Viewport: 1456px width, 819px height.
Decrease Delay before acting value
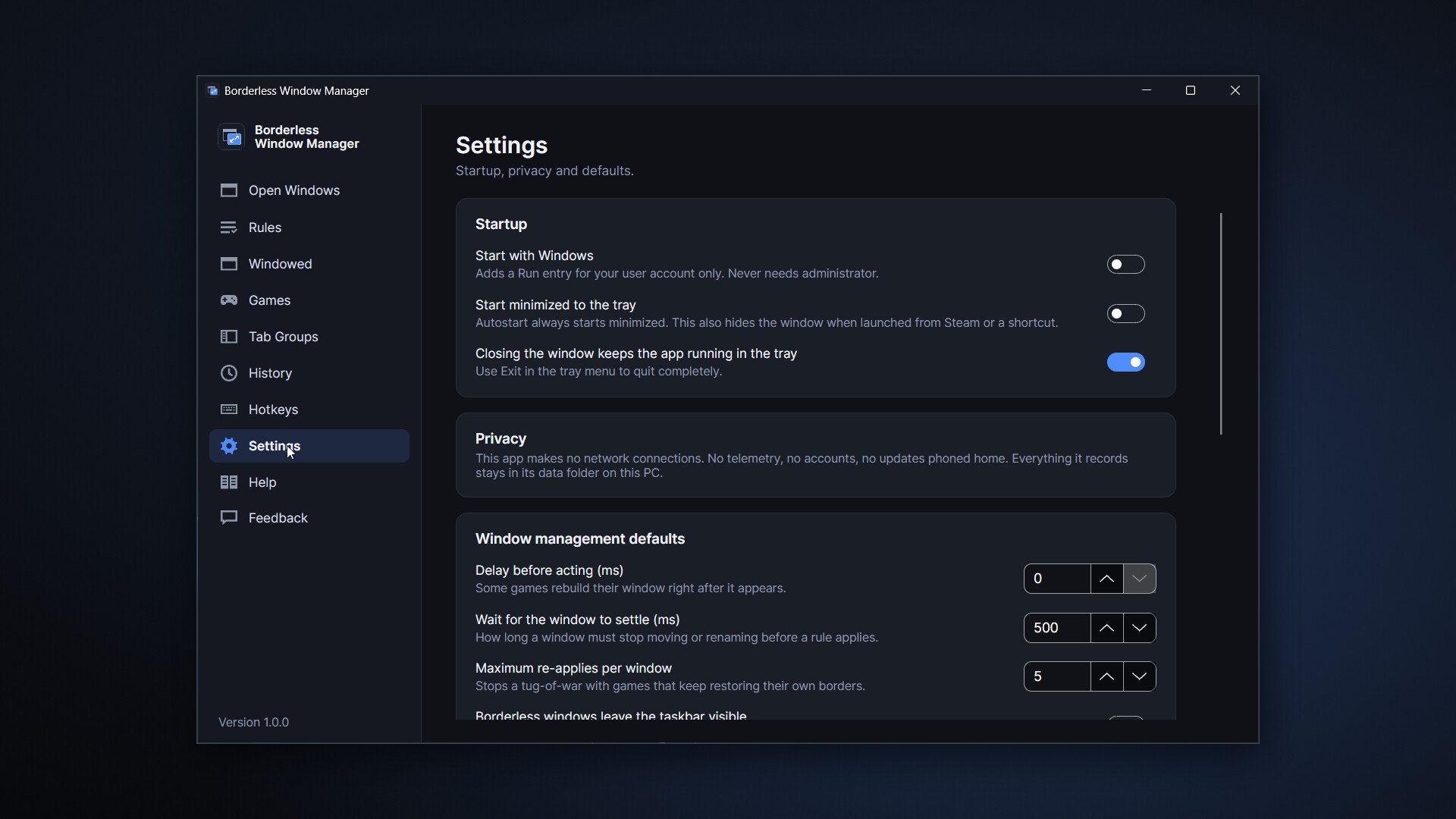pyautogui.click(x=1139, y=579)
